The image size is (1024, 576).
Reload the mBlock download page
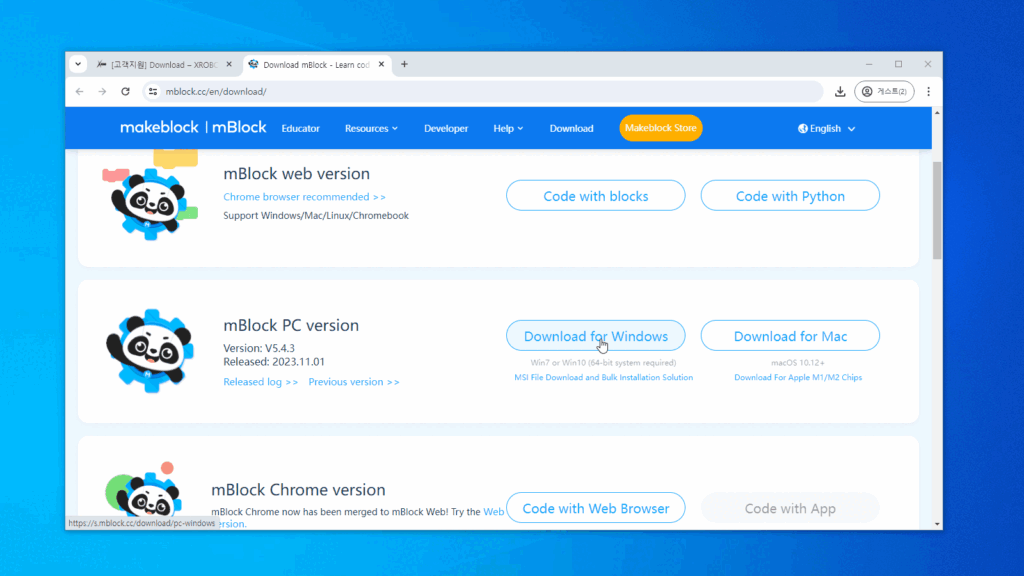click(x=125, y=91)
